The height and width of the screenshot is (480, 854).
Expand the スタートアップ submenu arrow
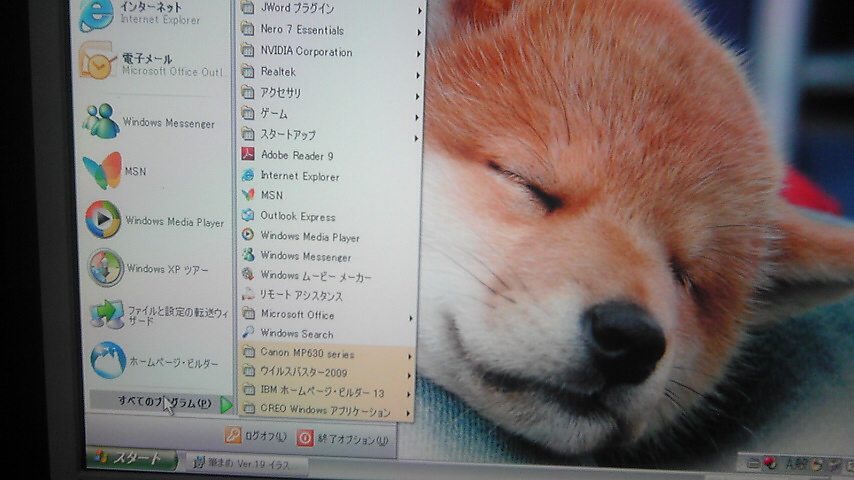417,138
